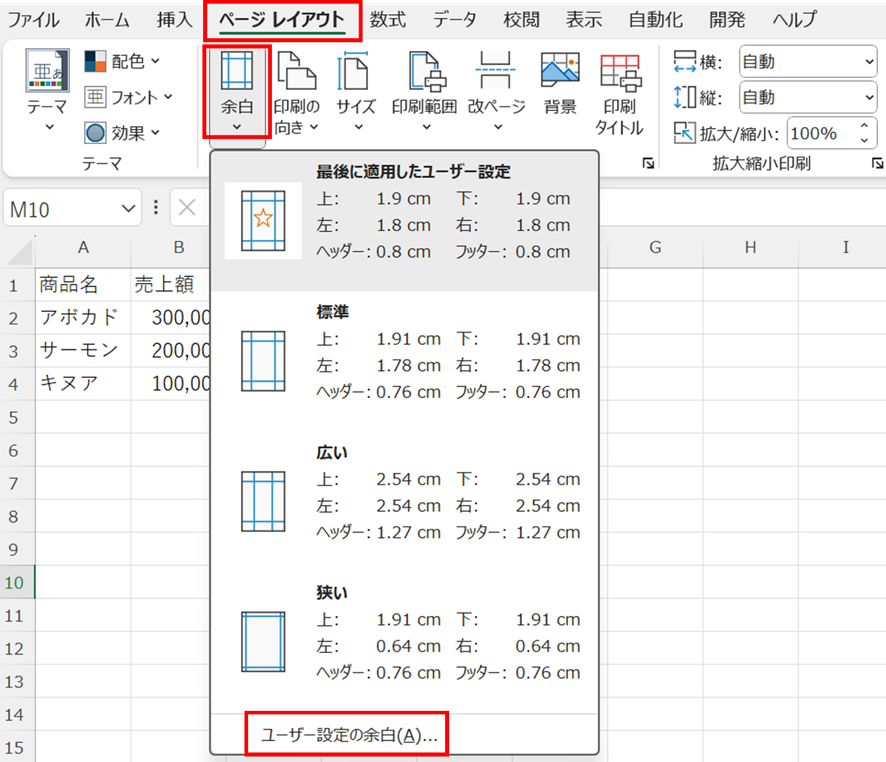Expand the 配色 colors dropdown
This screenshot has width=886, height=762.
(124, 62)
